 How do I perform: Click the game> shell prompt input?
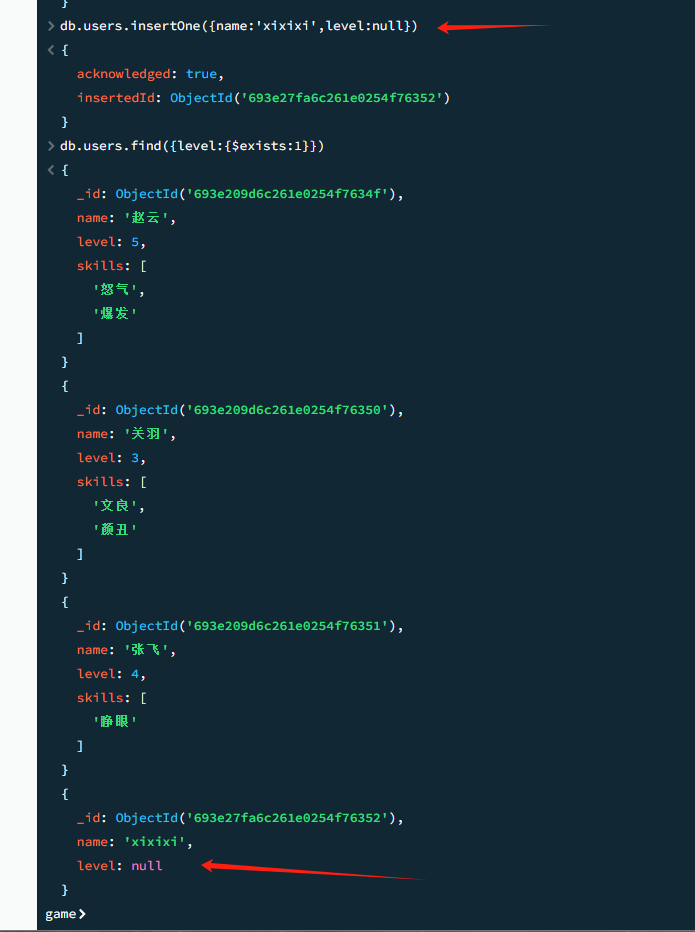pyautogui.click(x=65, y=914)
